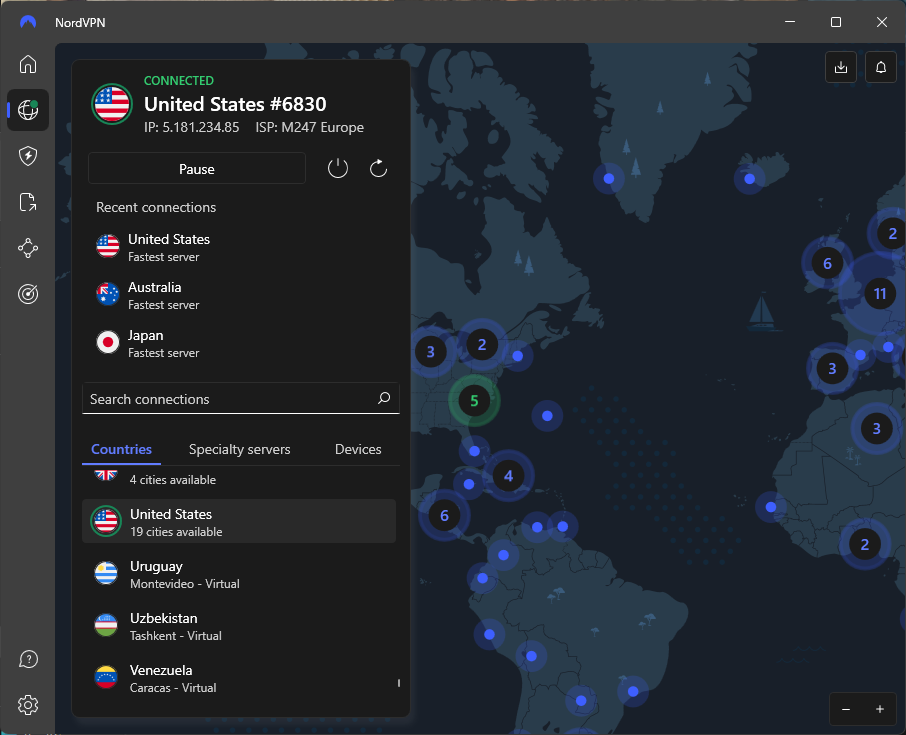
Task: Maximize the NordVPN window
Action: (836, 22)
